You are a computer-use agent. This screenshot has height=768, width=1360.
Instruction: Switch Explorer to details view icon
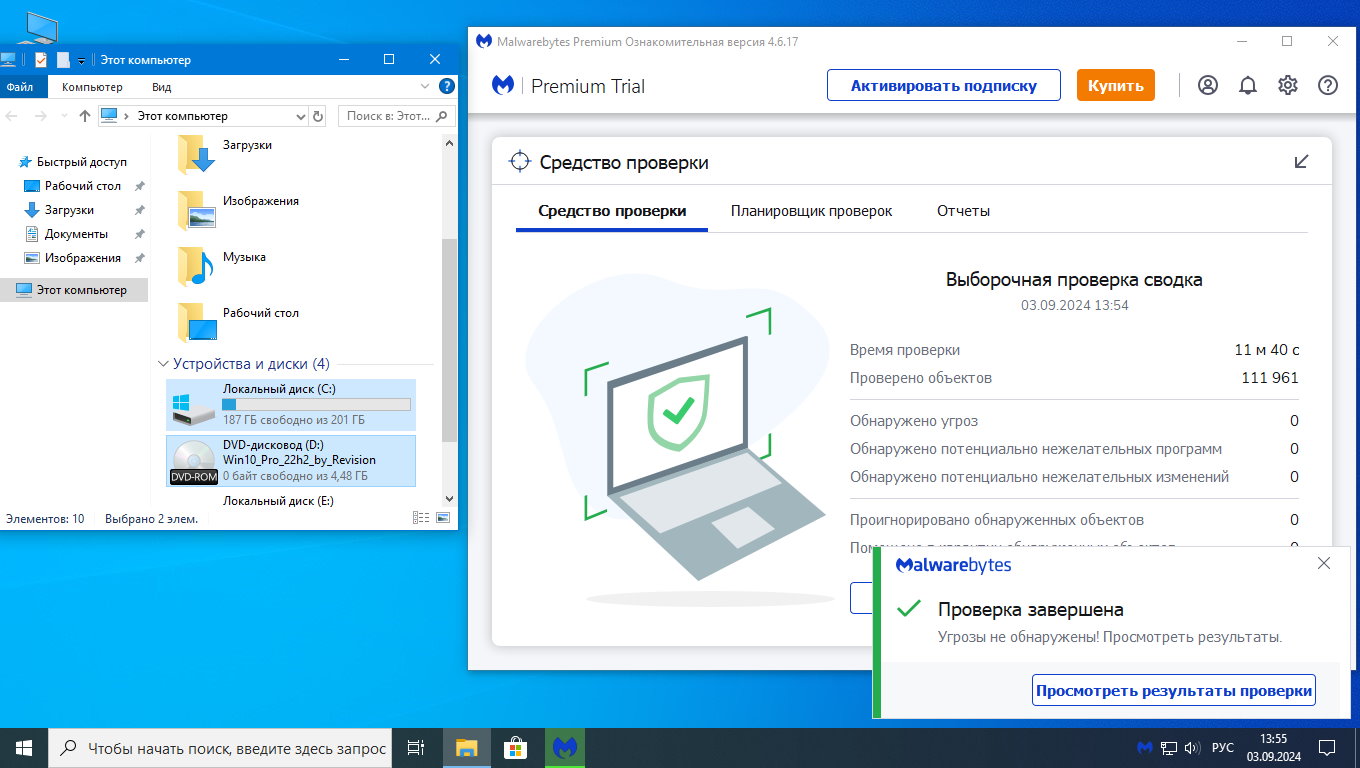point(420,519)
